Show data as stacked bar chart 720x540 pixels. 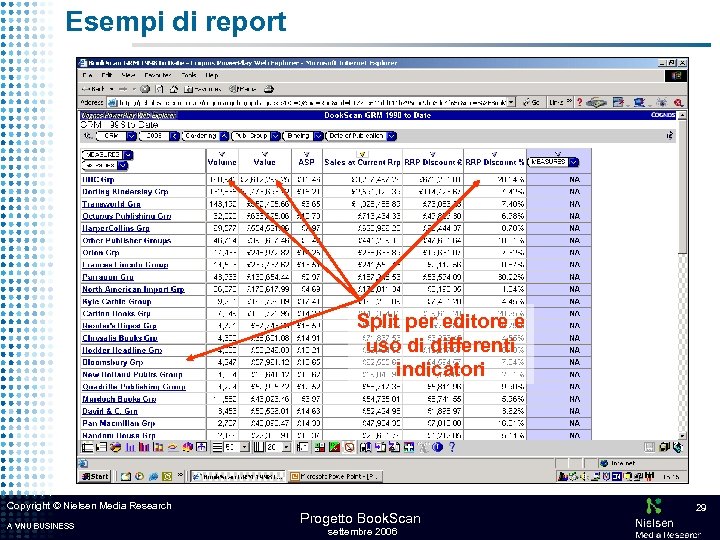click(x=158, y=447)
